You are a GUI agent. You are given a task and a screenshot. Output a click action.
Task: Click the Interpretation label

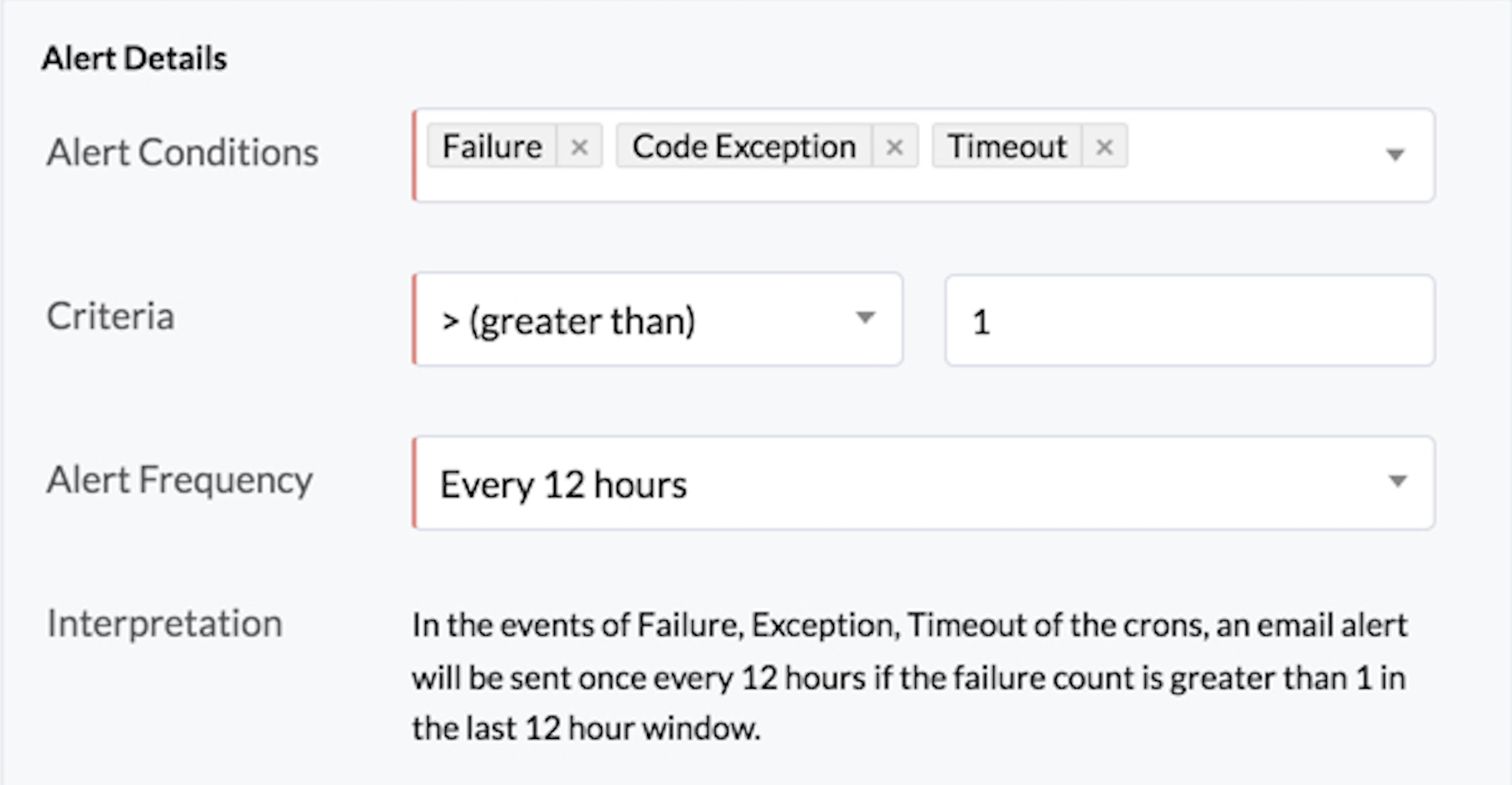[x=164, y=623]
